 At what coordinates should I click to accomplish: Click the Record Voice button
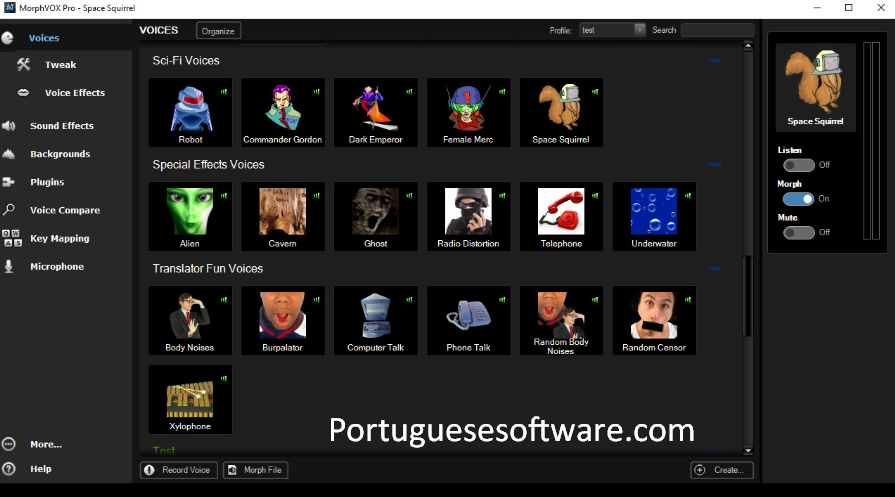(x=179, y=470)
